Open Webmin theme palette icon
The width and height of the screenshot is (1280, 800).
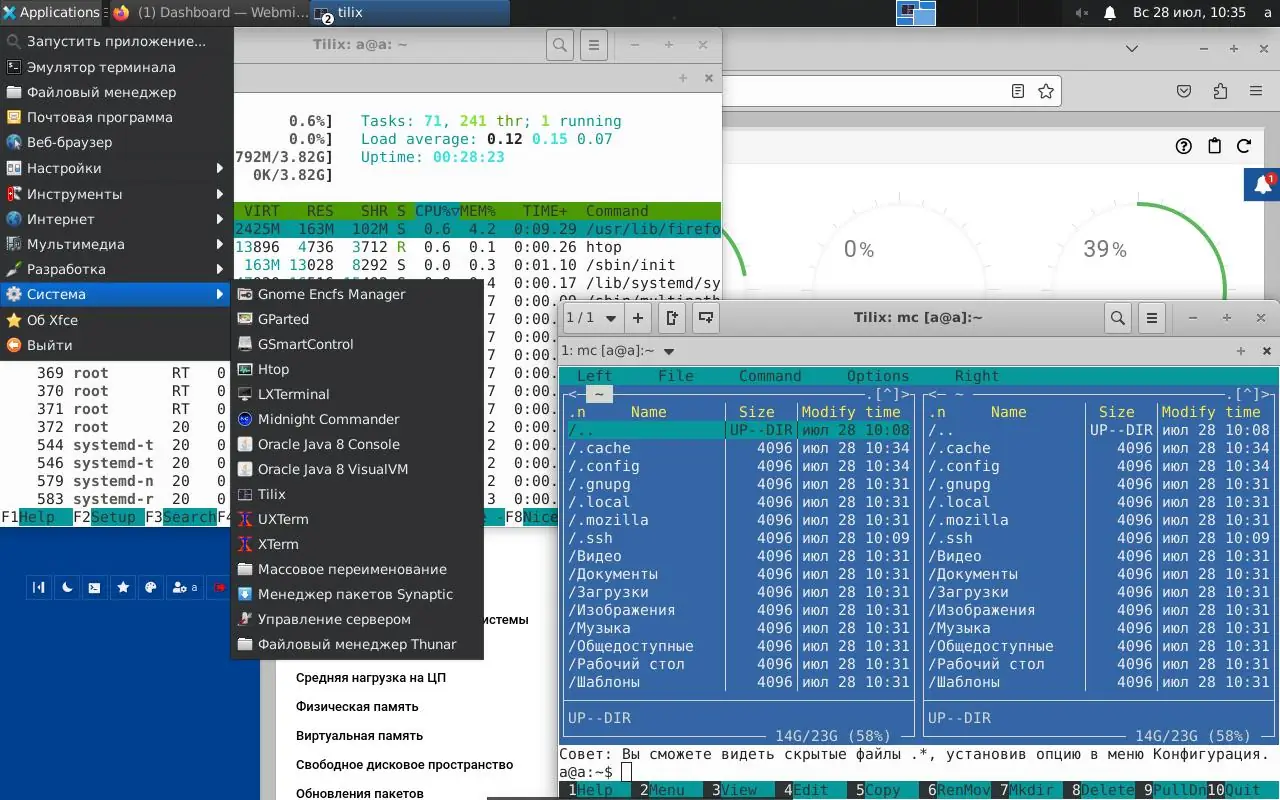click(x=151, y=588)
